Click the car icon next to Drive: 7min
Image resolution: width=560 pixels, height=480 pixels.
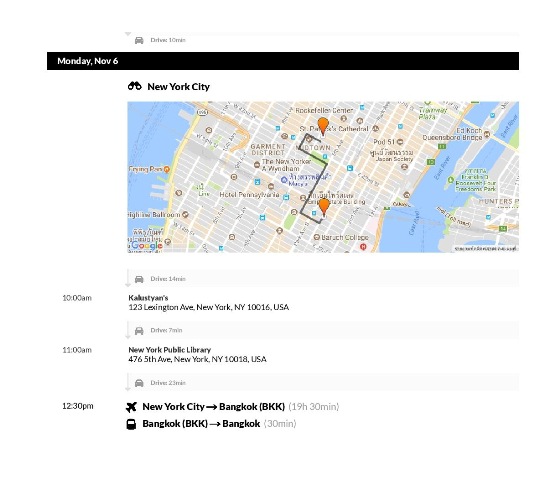point(139,331)
